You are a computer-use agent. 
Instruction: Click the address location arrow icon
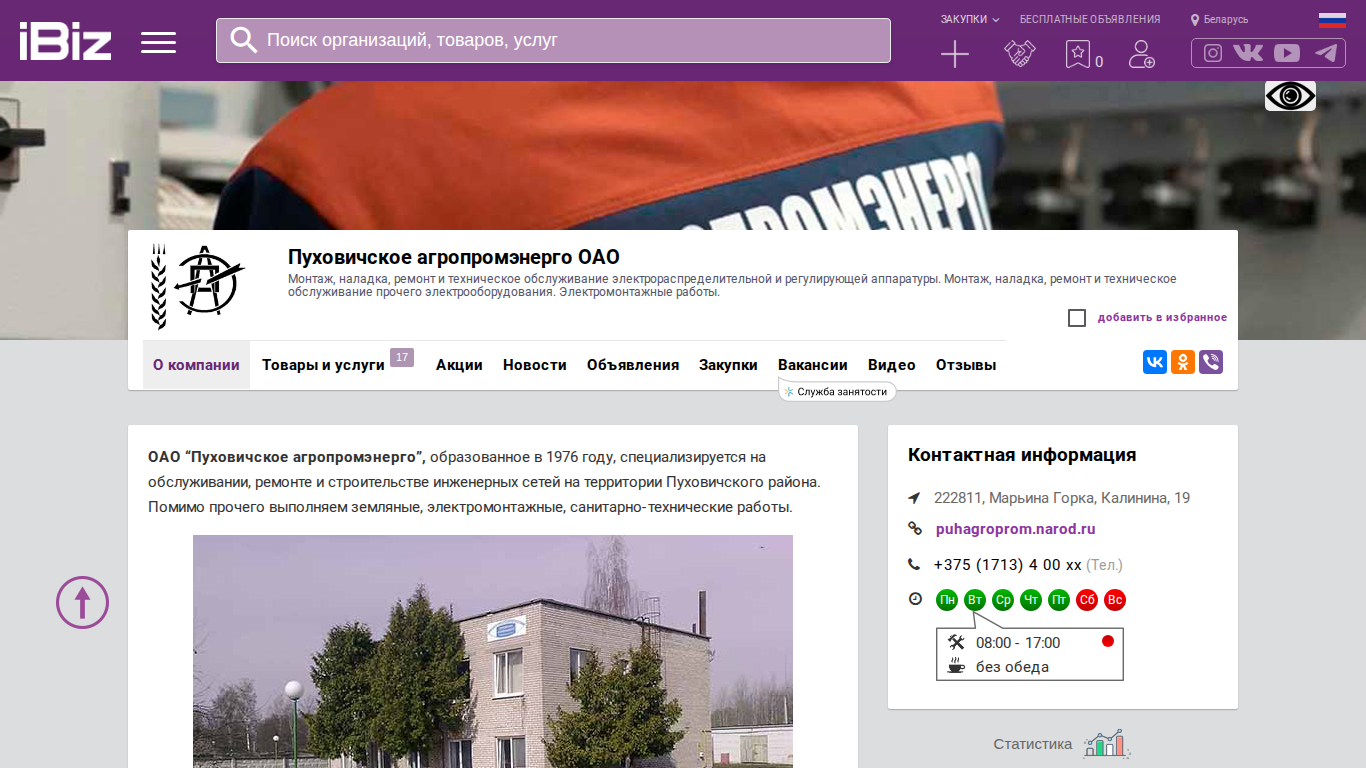coord(914,498)
